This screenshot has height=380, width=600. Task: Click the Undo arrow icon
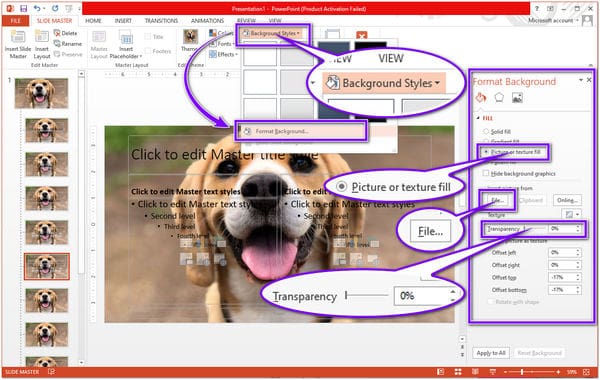[37, 8]
